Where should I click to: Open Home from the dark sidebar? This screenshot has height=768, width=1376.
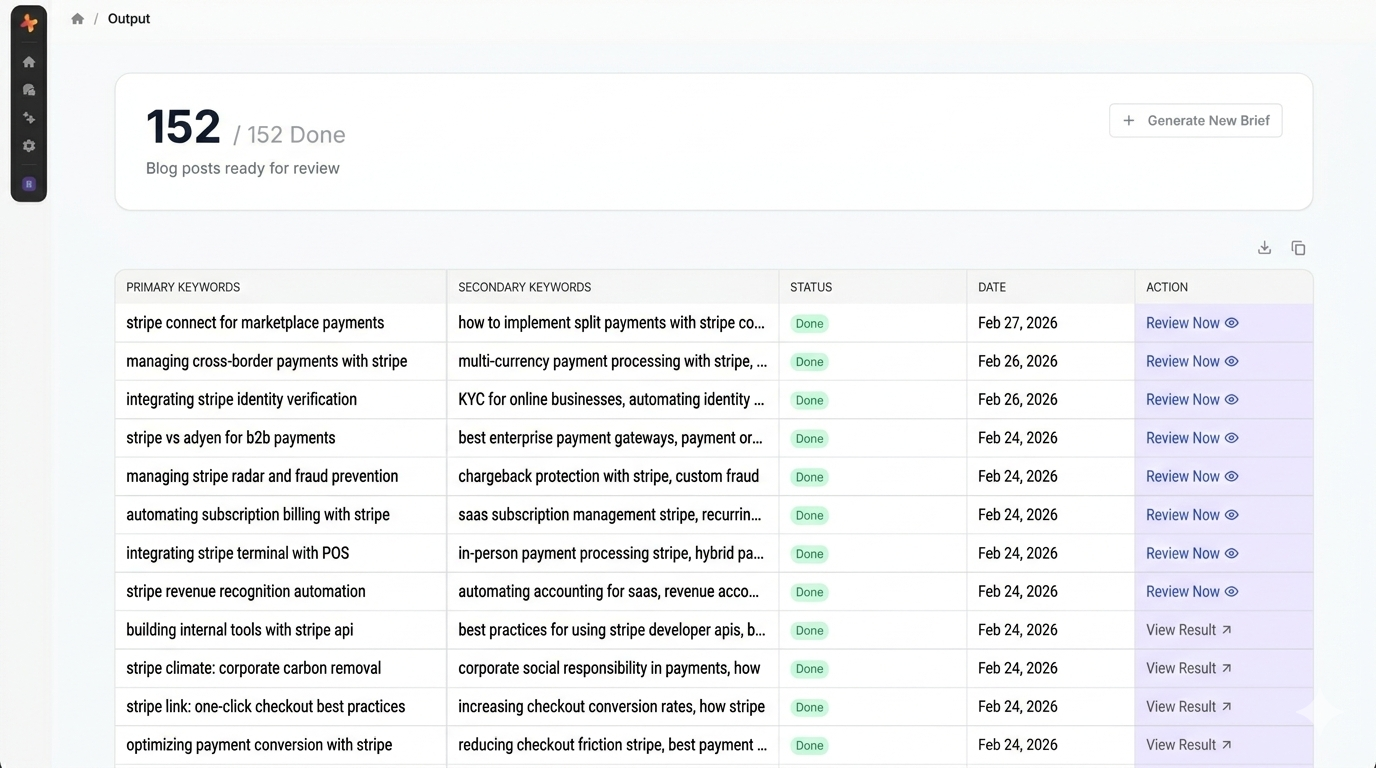[x=29, y=62]
